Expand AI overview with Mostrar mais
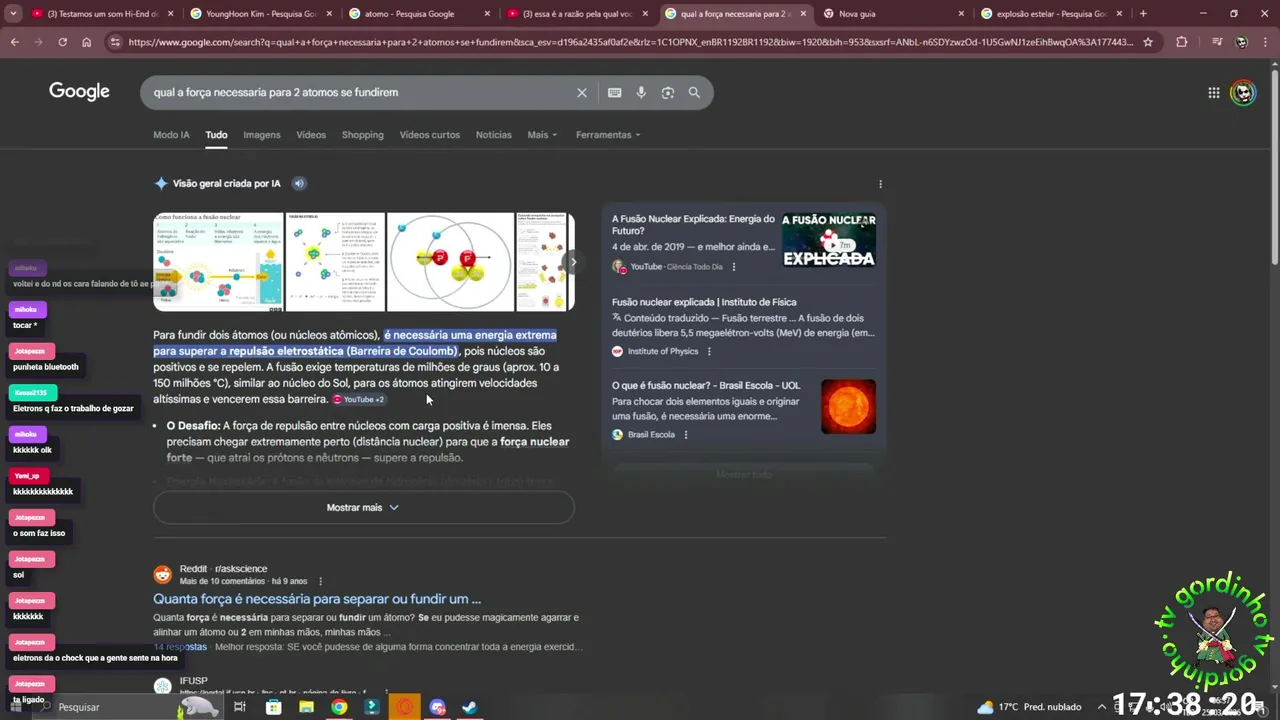This screenshot has width=1280, height=720. point(363,507)
